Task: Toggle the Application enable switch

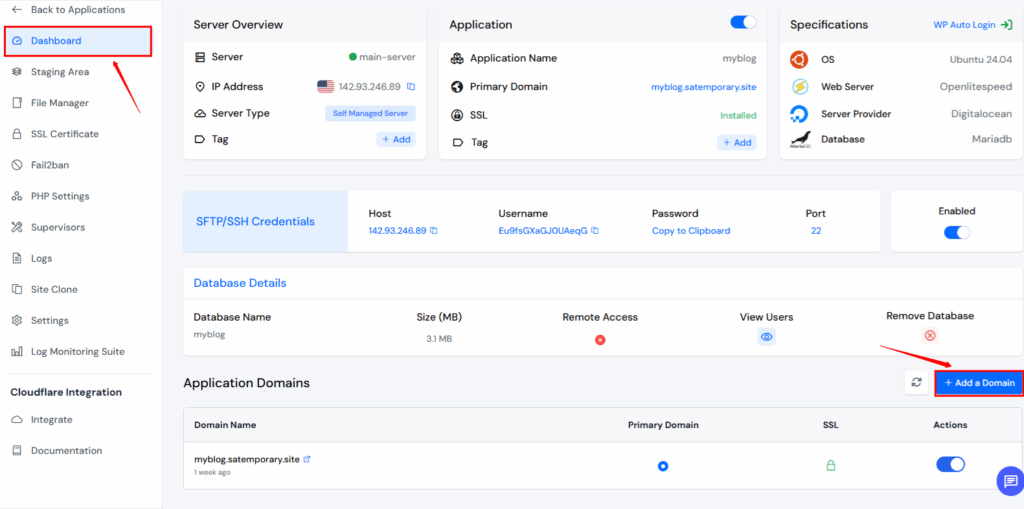Action: [x=743, y=23]
